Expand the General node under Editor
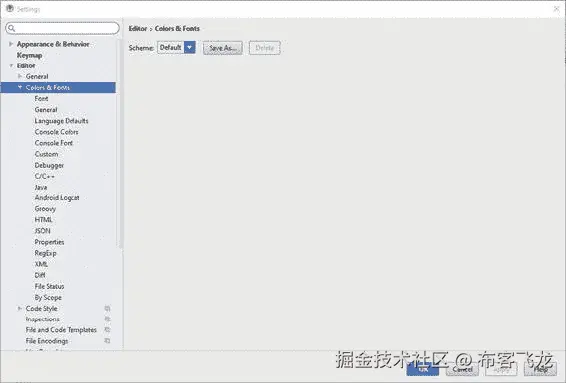The width and height of the screenshot is (566, 383). [20, 76]
